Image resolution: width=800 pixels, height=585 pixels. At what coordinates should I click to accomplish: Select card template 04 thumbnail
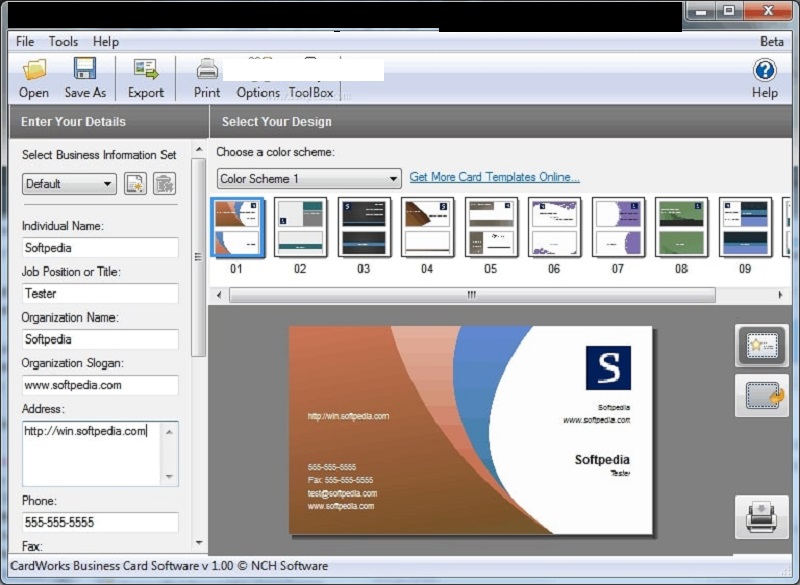(427, 227)
